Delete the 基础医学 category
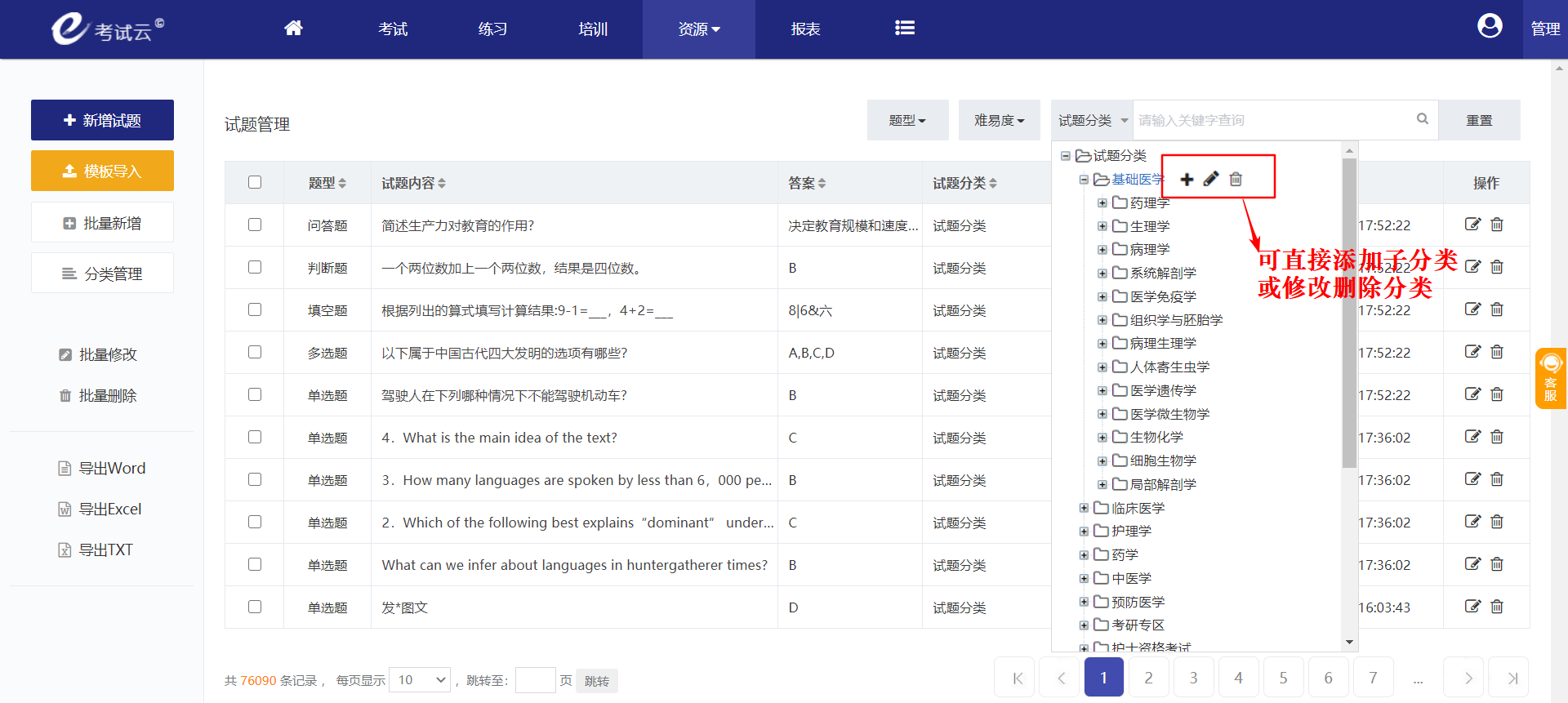 click(x=1236, y=179)
